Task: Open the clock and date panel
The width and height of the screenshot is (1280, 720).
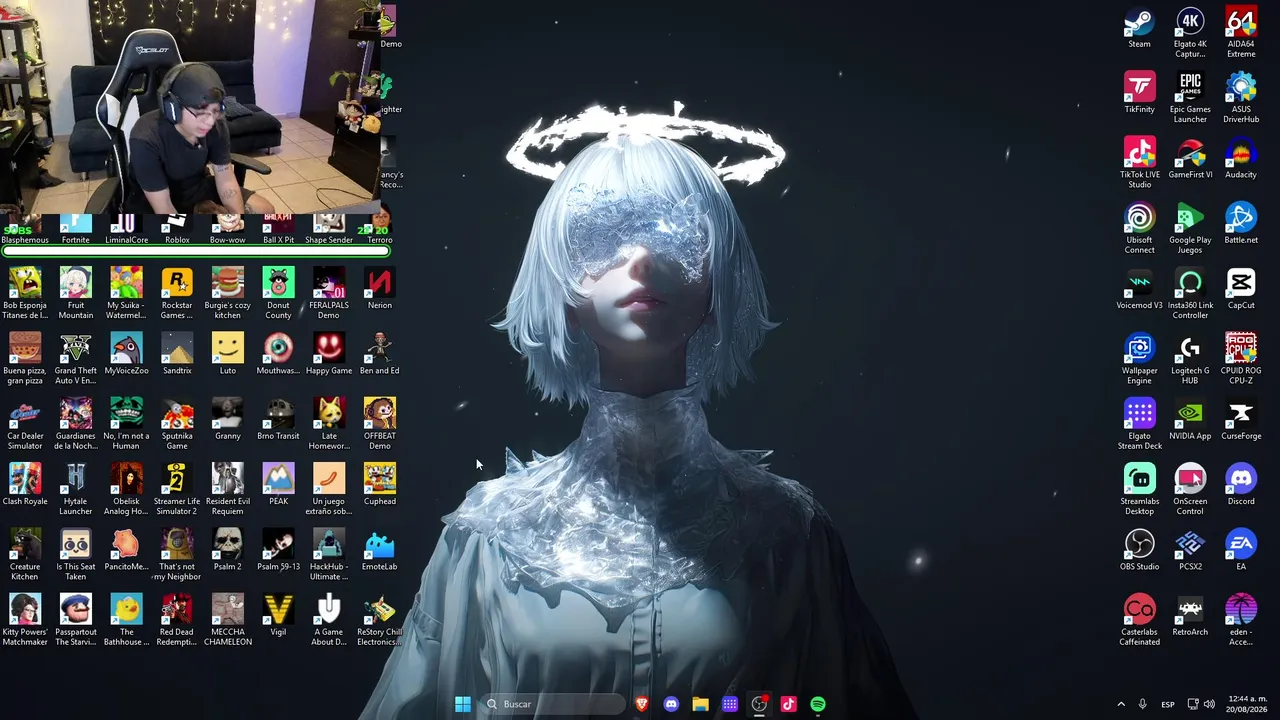Action: click(1247, 704)
